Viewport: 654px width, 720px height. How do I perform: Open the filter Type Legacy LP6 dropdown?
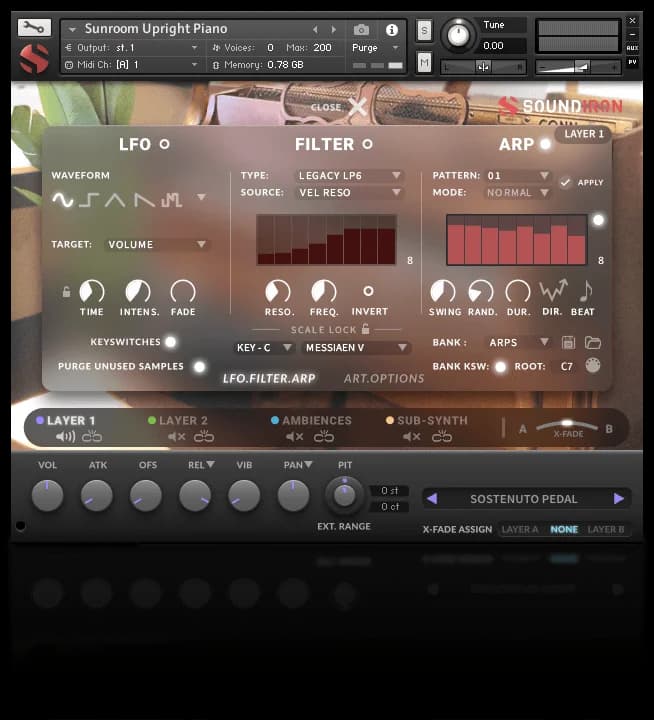(x=350, y=176)
